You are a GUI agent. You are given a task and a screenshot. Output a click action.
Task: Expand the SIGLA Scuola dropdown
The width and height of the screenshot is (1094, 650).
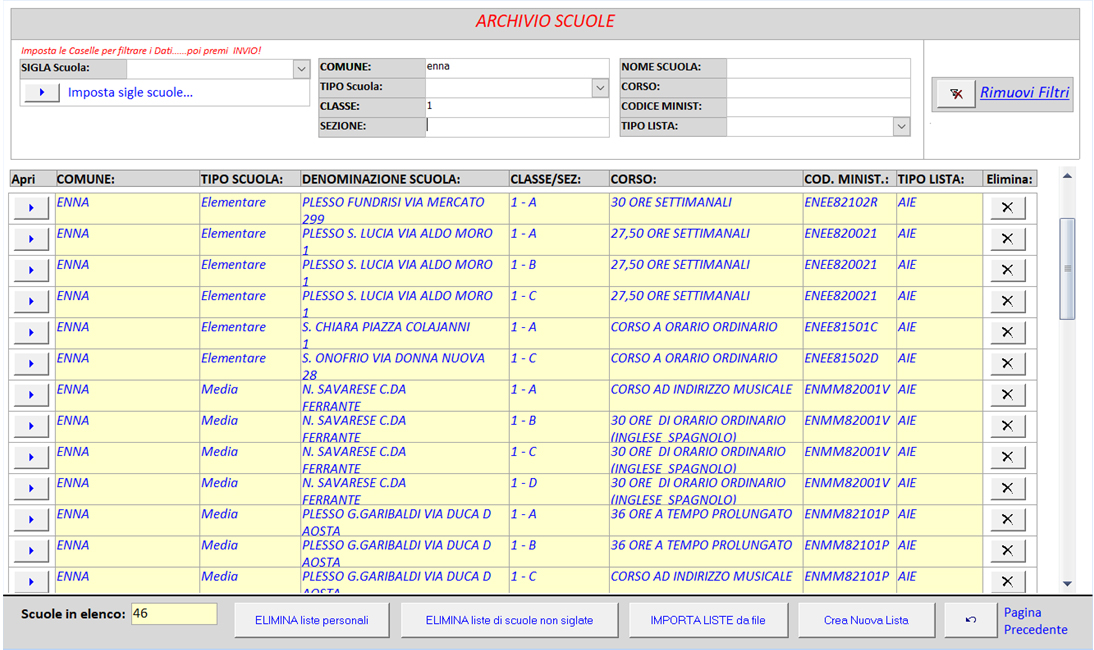pos(301,68)
